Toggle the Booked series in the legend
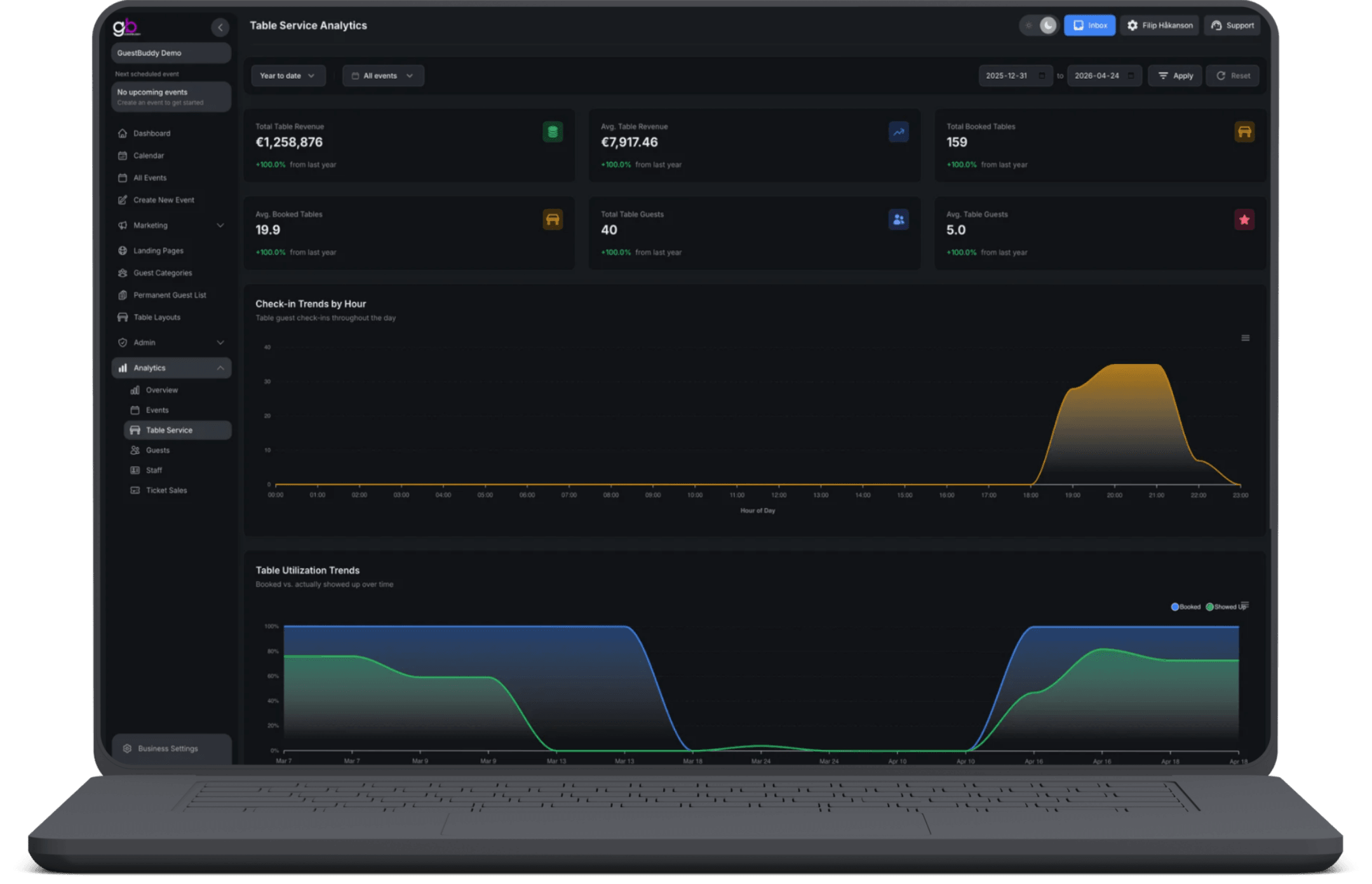 point(1185,607)
